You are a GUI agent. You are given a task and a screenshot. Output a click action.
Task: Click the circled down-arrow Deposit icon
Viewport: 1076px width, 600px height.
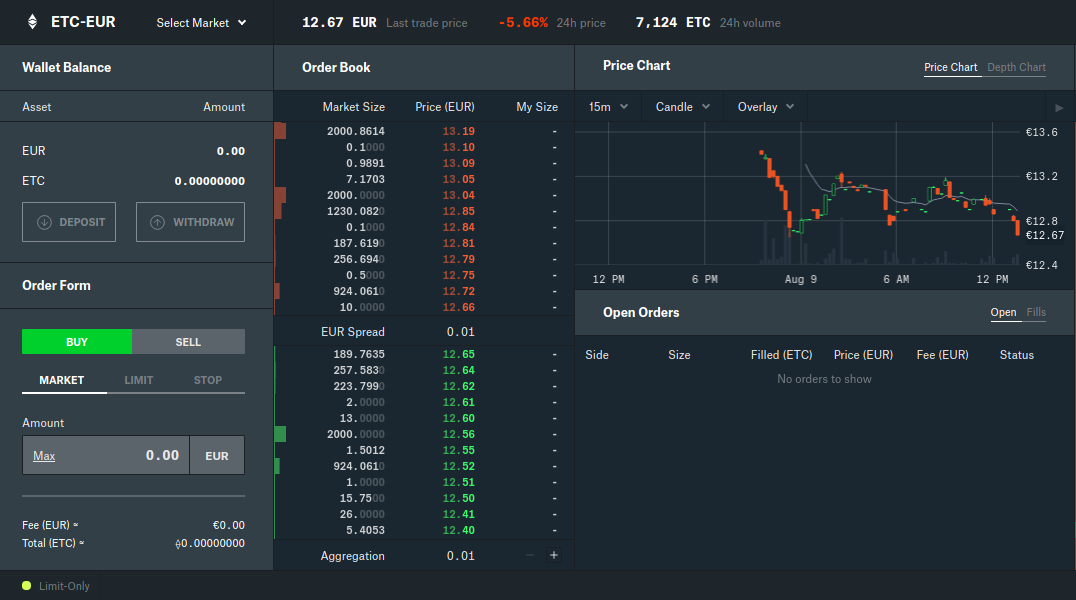click(42, 222)
